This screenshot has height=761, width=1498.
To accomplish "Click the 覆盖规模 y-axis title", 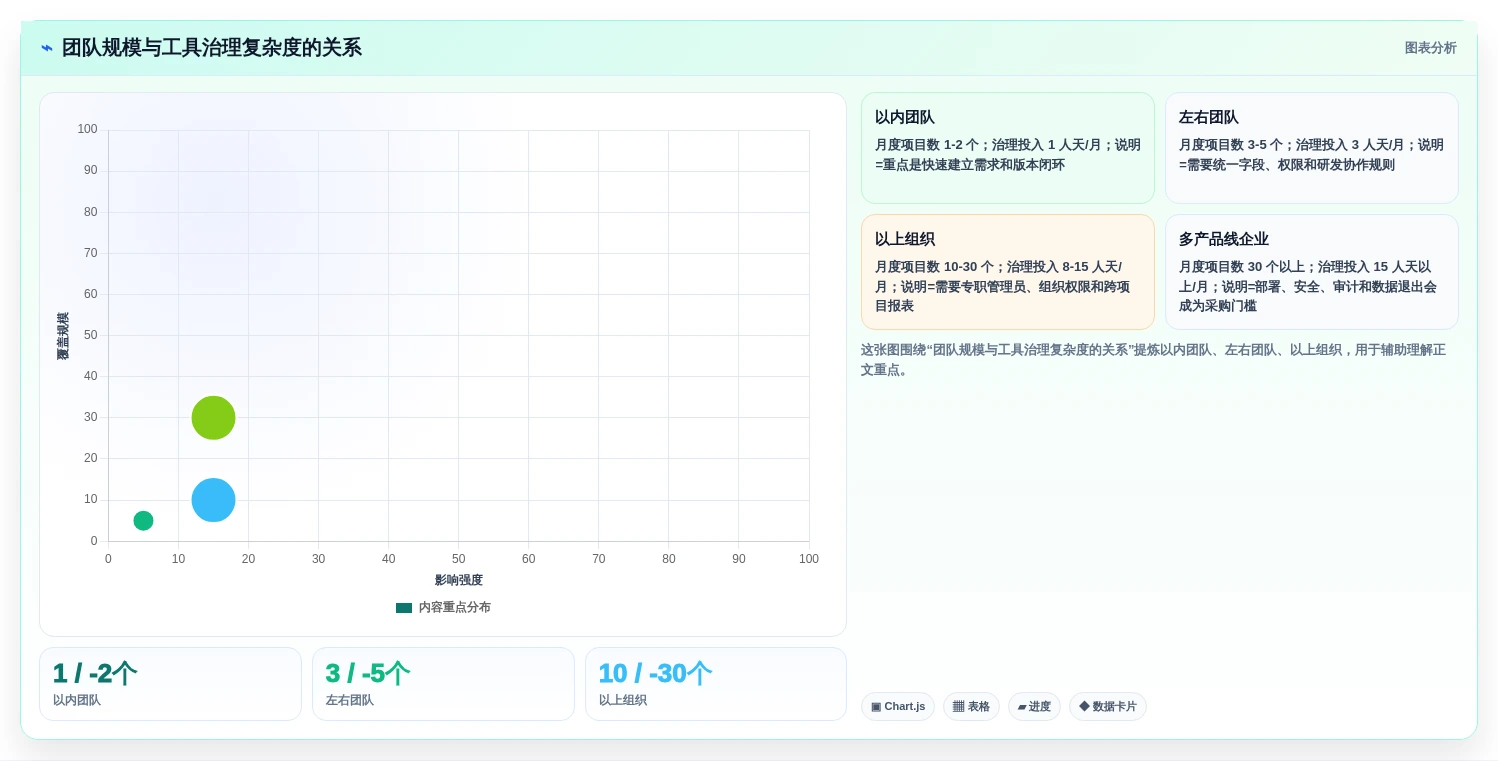I will point(63,336).
